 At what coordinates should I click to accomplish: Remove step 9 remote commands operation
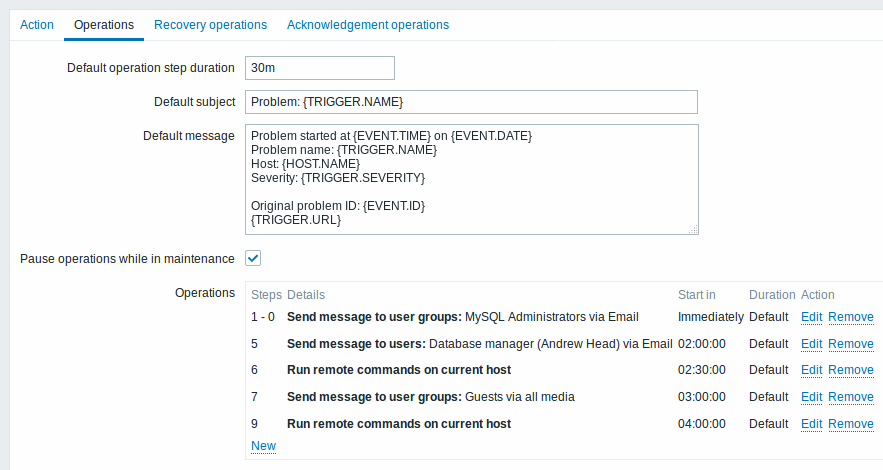851,424
